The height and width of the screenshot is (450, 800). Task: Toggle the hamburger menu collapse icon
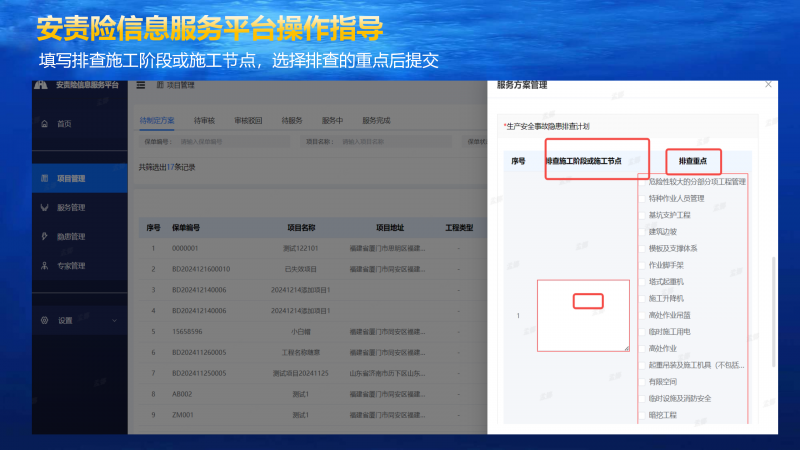click(141, 85)
